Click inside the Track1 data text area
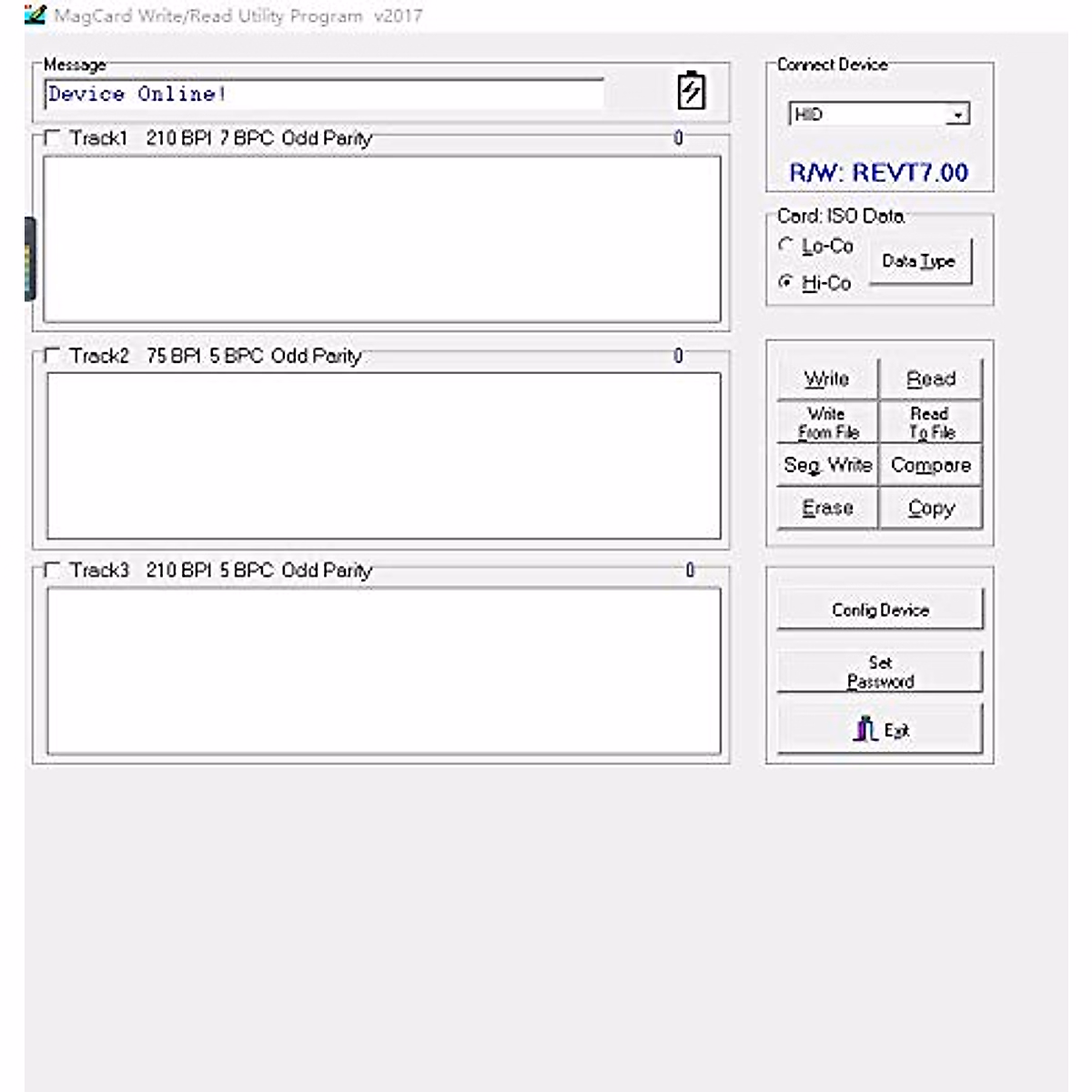Screen dimensions: 1092x1092 (382, 238)
